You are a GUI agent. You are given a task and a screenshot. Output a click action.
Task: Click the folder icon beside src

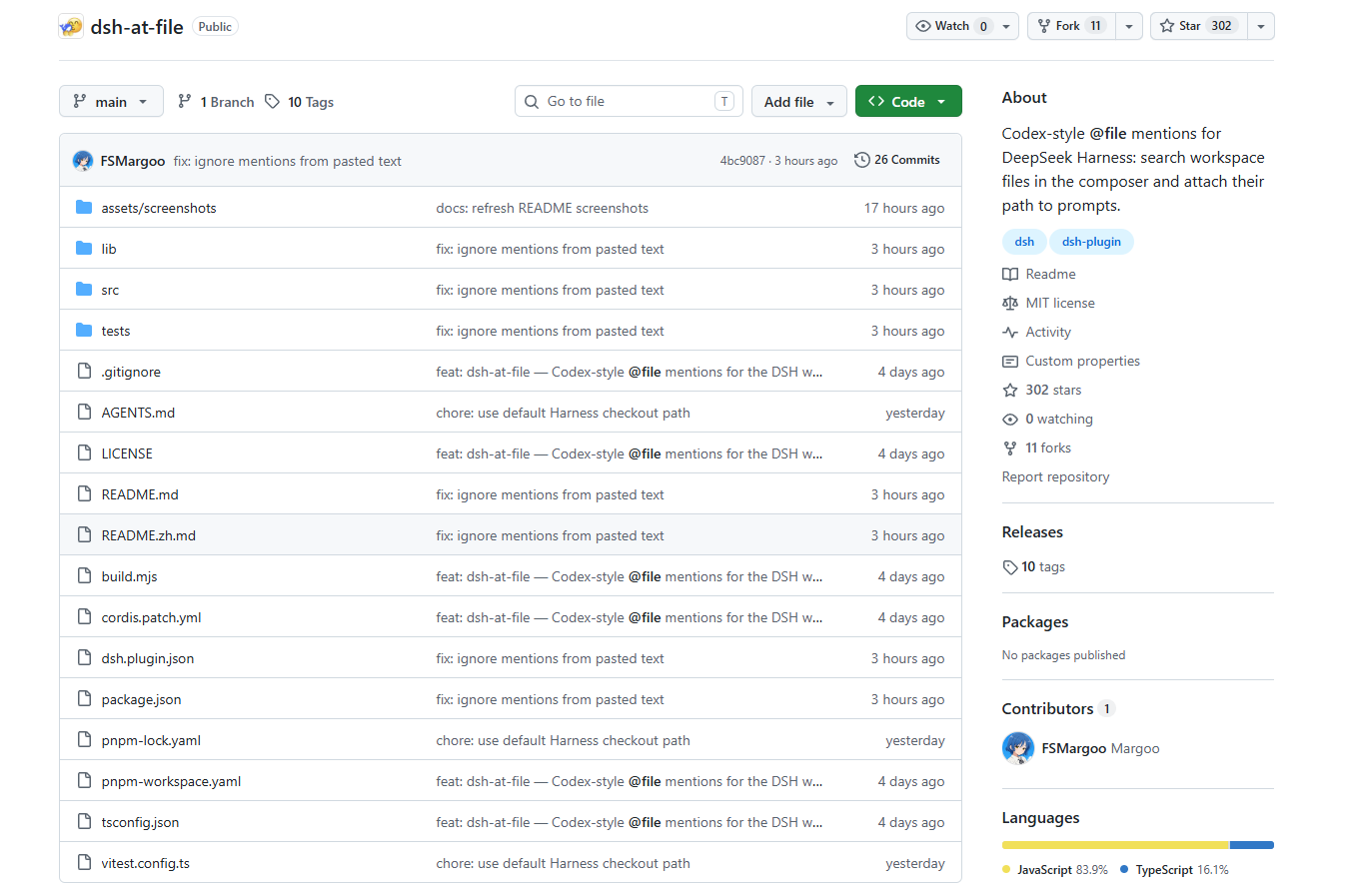tap(84, 290)
